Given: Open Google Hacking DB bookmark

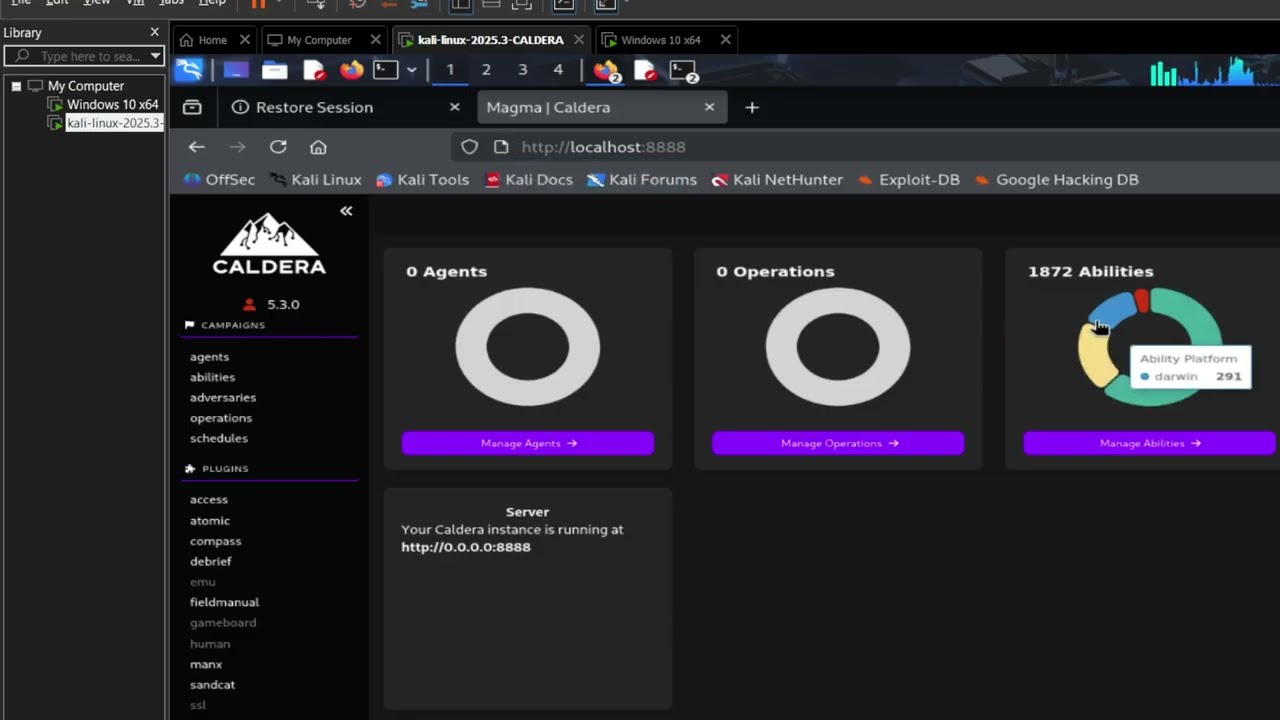Looking at the screenshot, I should click(x=1056, y=180).
